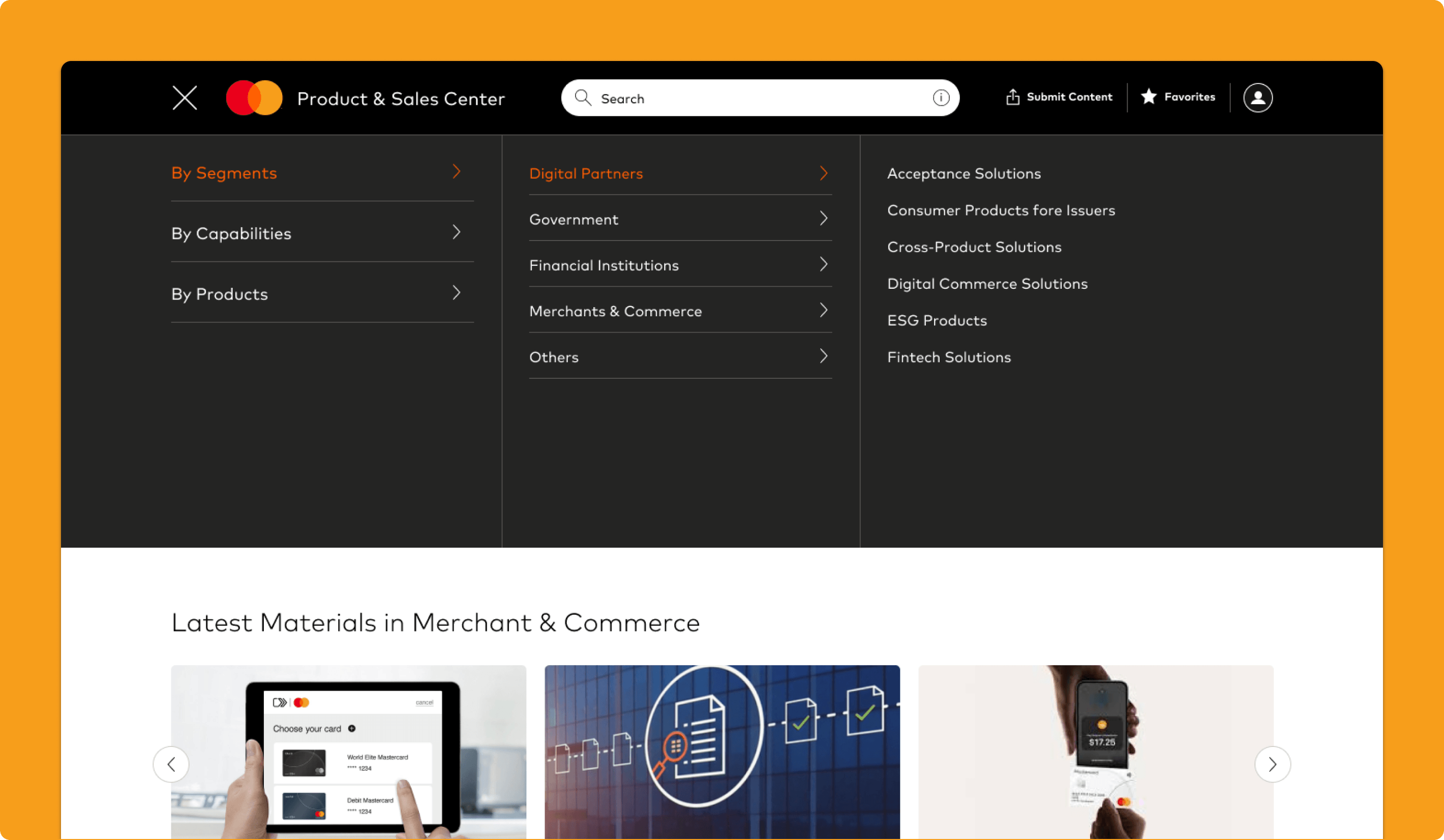Open the Merchants & Commerce submenu
The image size is (1444, 840).
(x=615, y=311)
